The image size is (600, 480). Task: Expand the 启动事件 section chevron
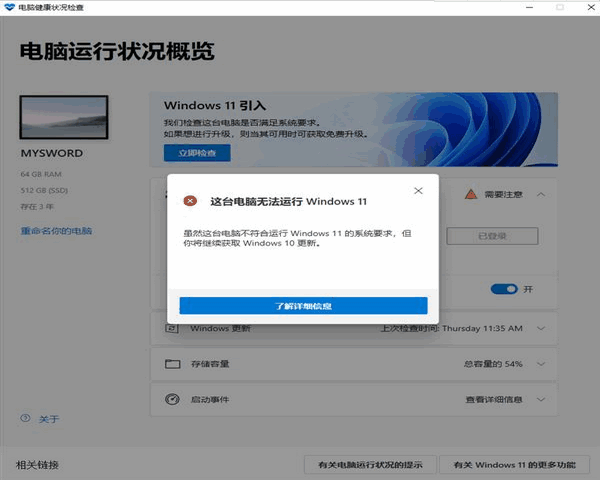541,399
